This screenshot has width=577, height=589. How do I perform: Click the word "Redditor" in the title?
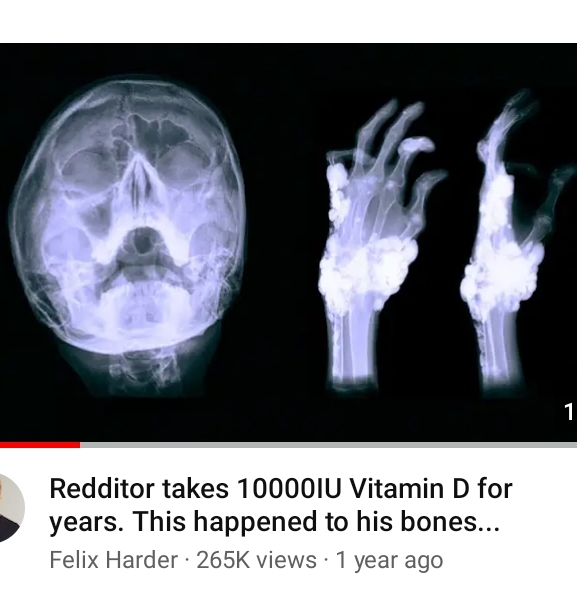[x=102, y=488]
